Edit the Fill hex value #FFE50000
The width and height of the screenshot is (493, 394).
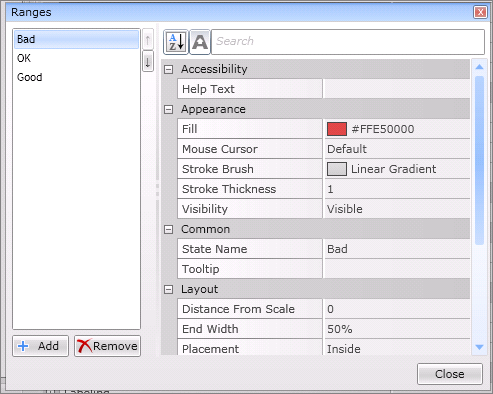tap(383, 129)
